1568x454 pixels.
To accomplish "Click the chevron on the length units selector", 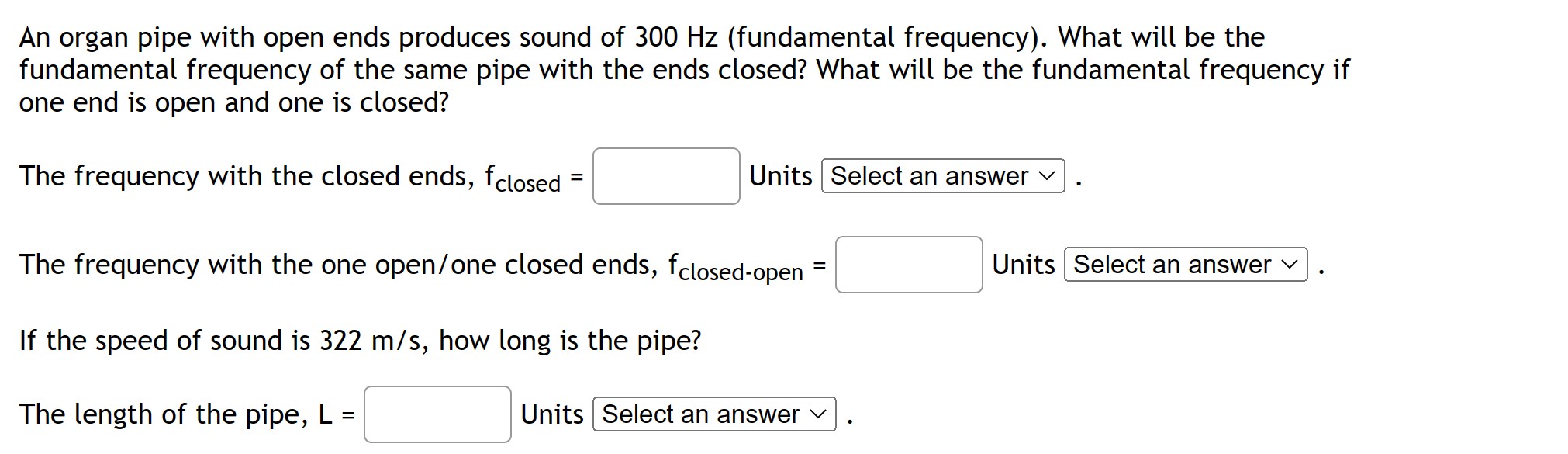I will [x=820, y=414].
